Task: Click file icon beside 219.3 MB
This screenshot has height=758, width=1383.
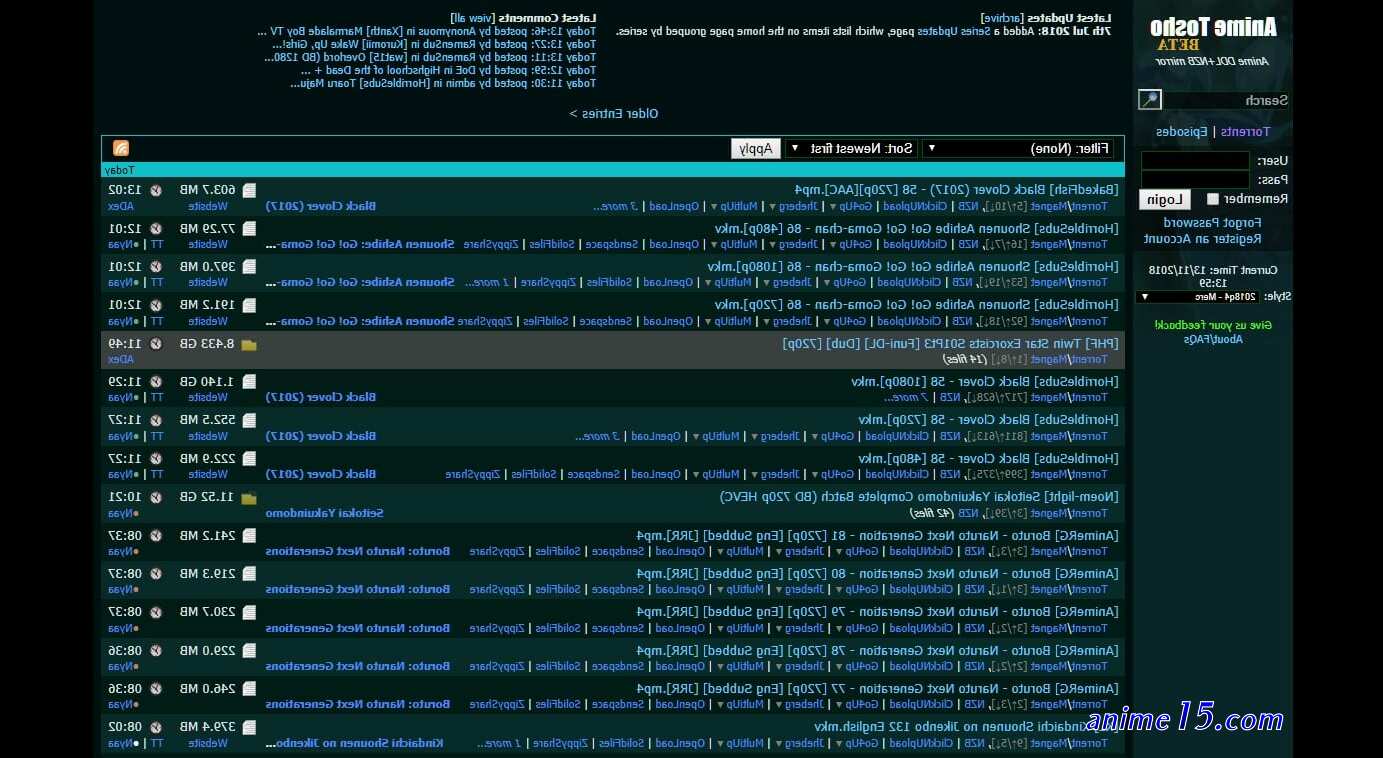Action: [249, 574]
